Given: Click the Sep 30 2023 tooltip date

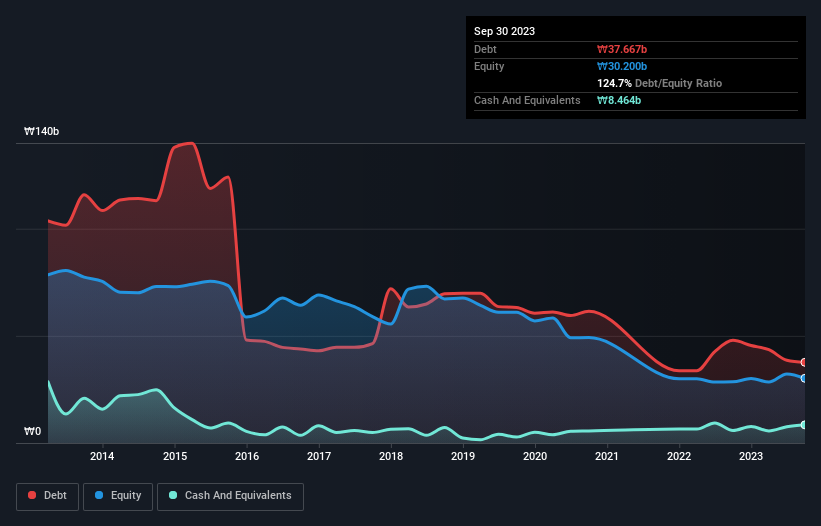Looking at the screenshot, I should pyautogui.click(x=504, y=31).
